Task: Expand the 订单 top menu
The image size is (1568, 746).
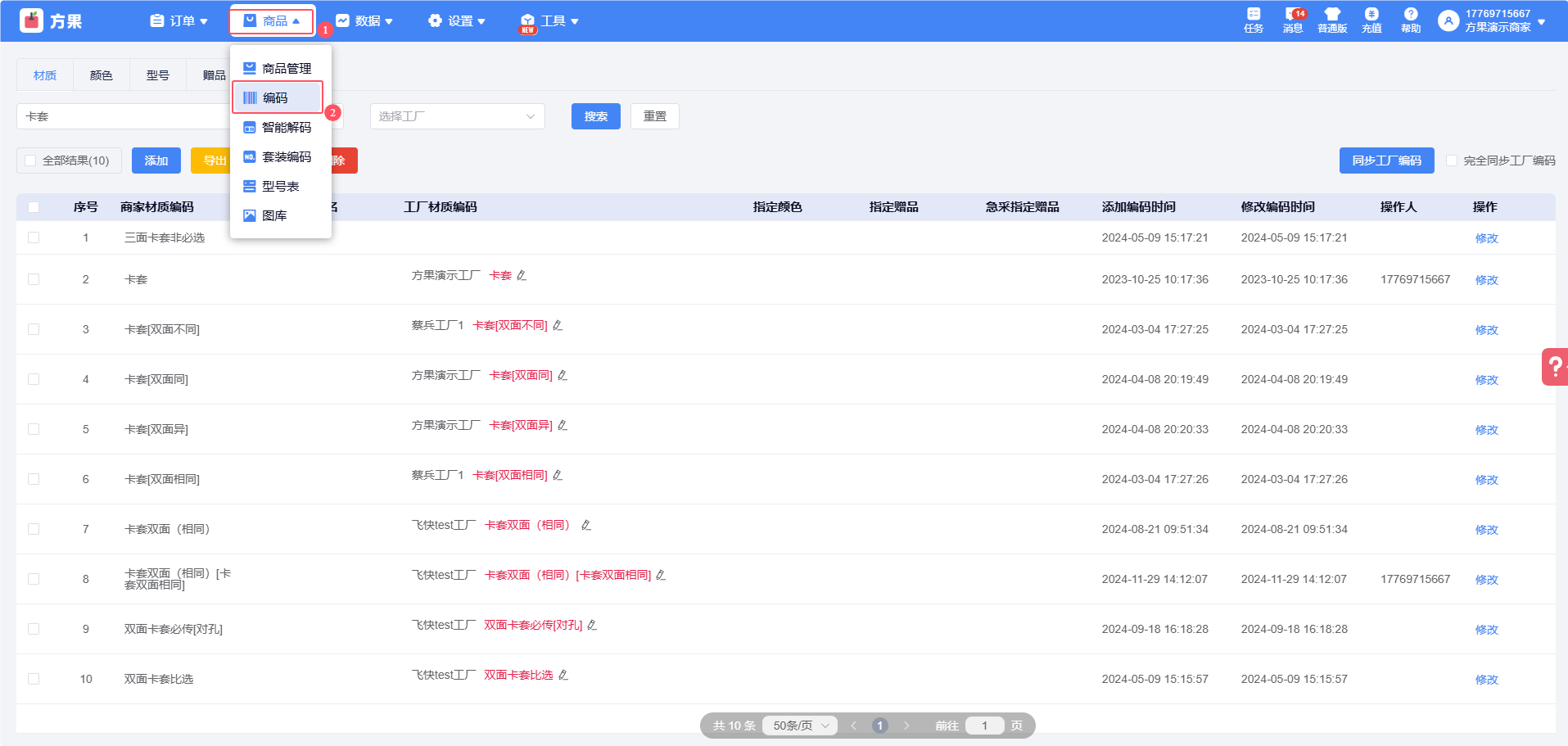Action: 179,21
